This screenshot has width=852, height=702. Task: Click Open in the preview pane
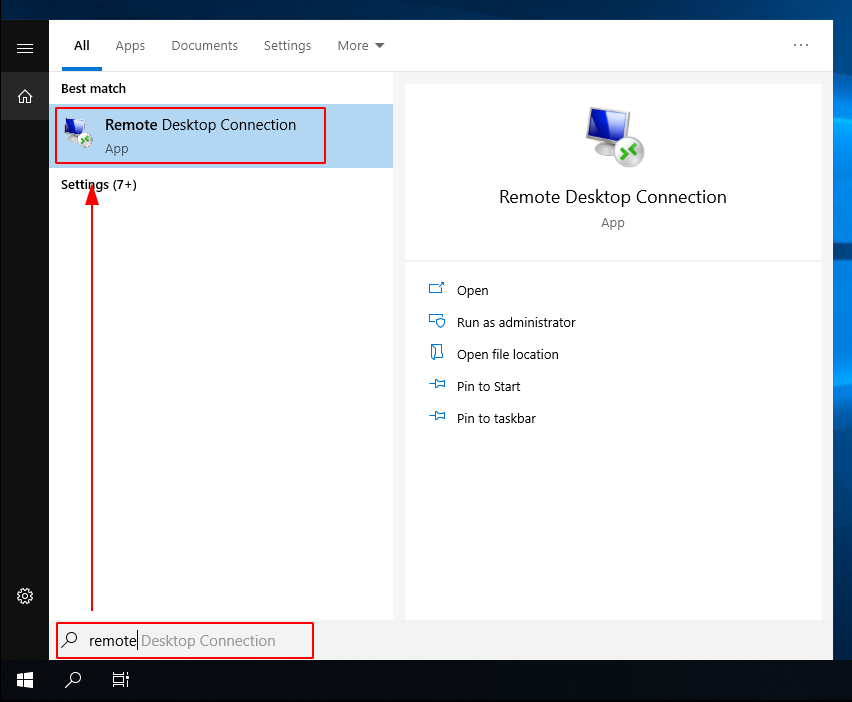click(x=472, y=291)
